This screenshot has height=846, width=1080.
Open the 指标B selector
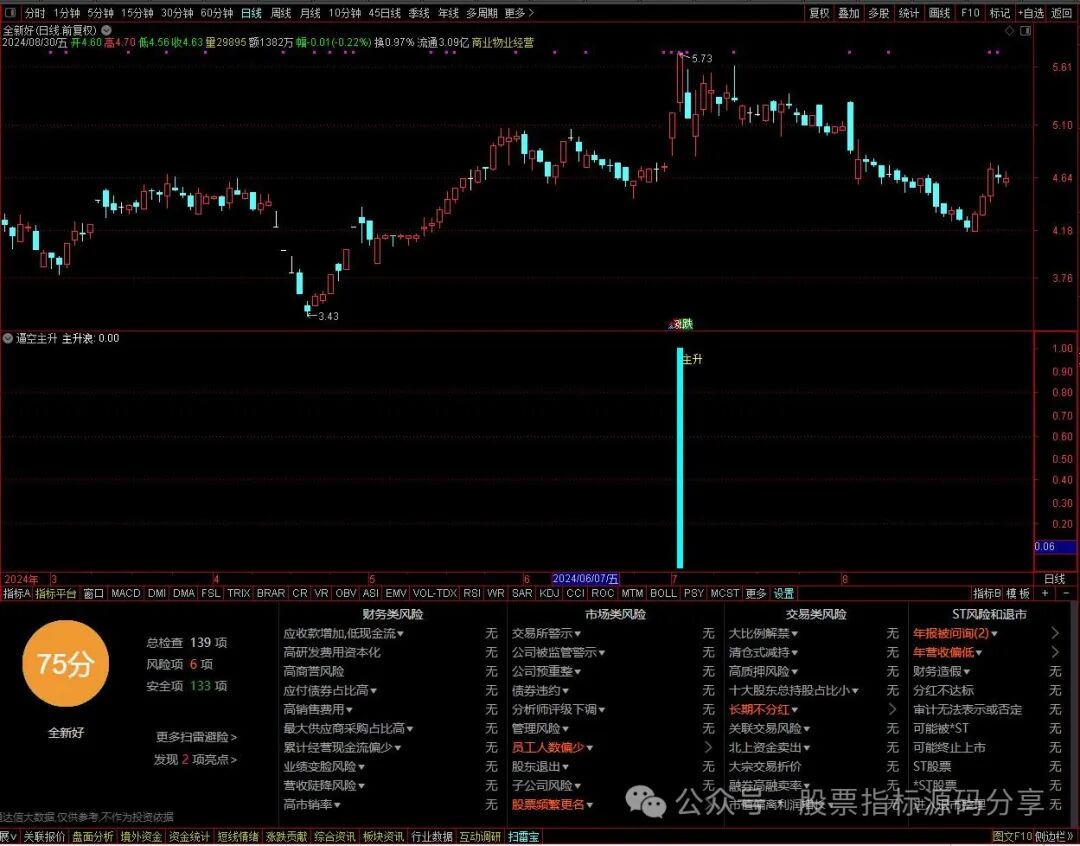986,593
